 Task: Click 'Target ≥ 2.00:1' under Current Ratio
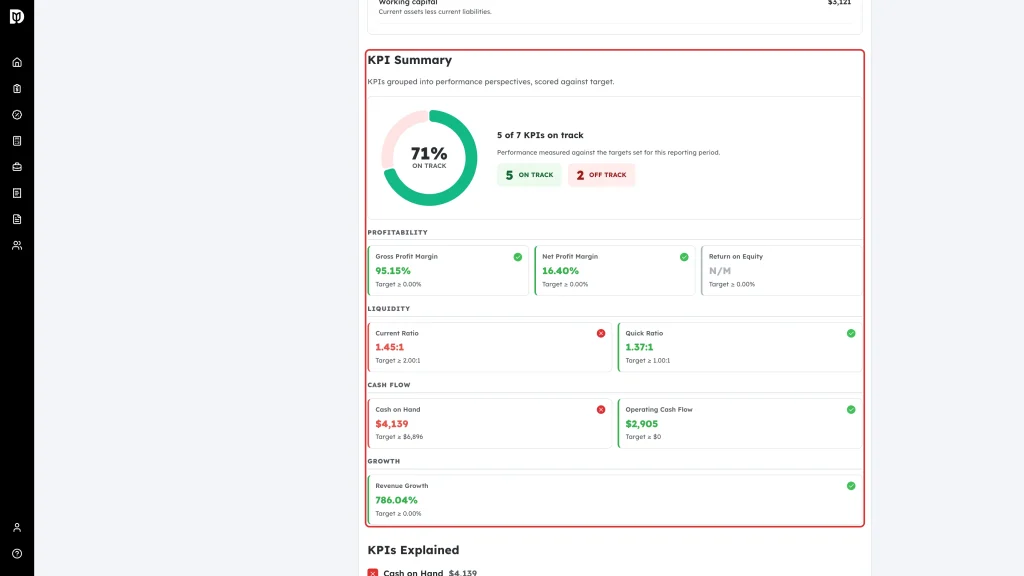coord(398,360)
